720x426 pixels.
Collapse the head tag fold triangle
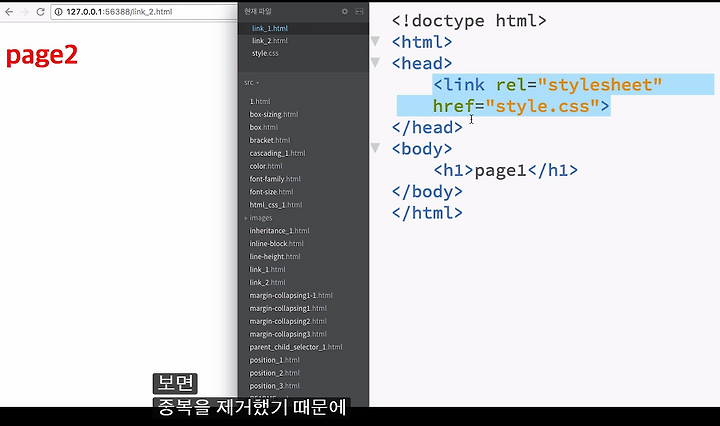pyautogui.click(x=375, y=62)
